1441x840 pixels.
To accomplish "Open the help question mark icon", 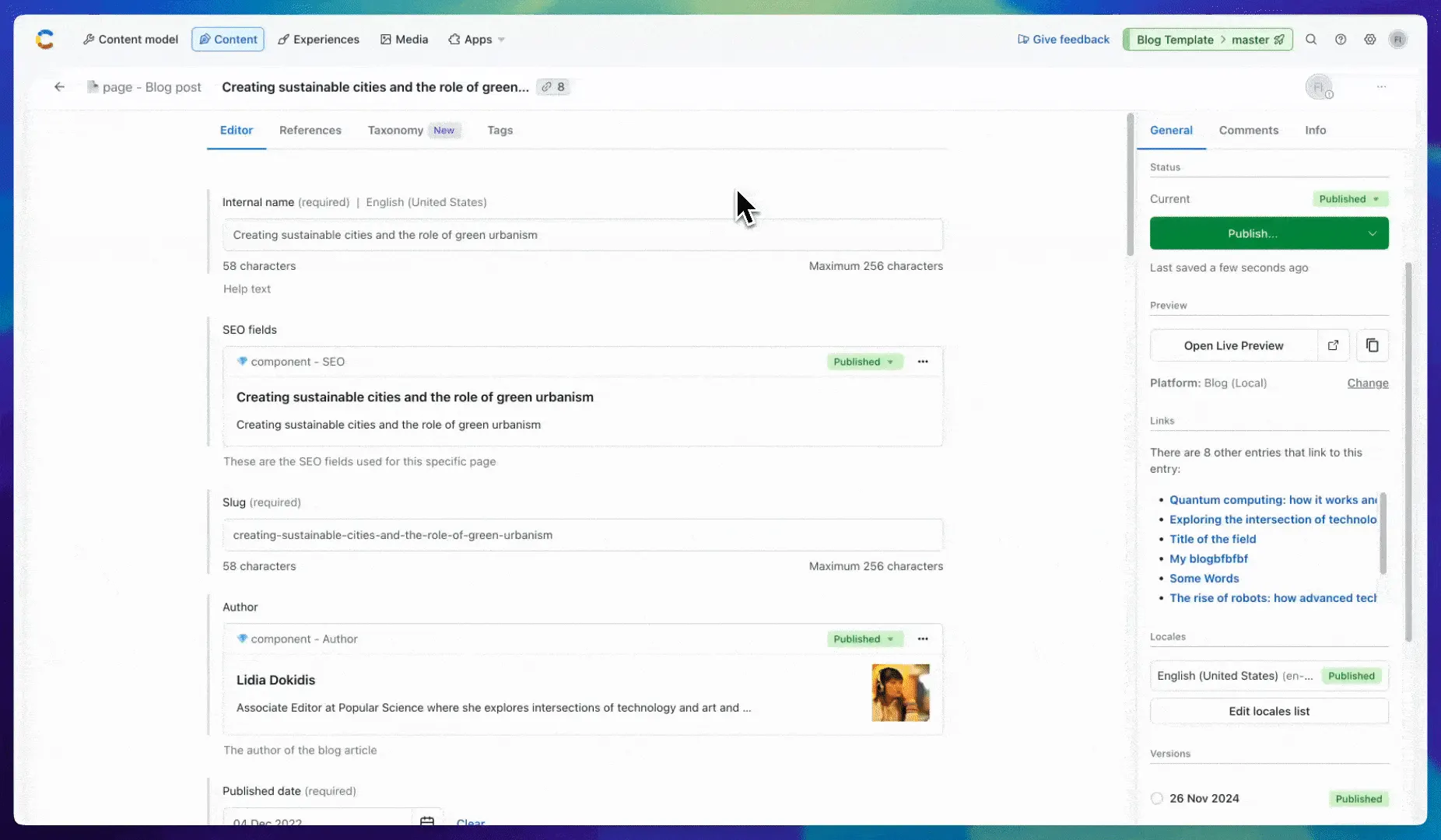I will click(x=1341, y=40).
